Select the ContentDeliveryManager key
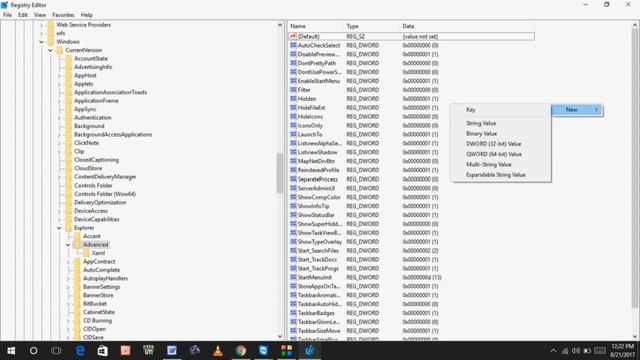Image resolution: width=640 pixels, height=360 pixels. click(x=105, y=177)
